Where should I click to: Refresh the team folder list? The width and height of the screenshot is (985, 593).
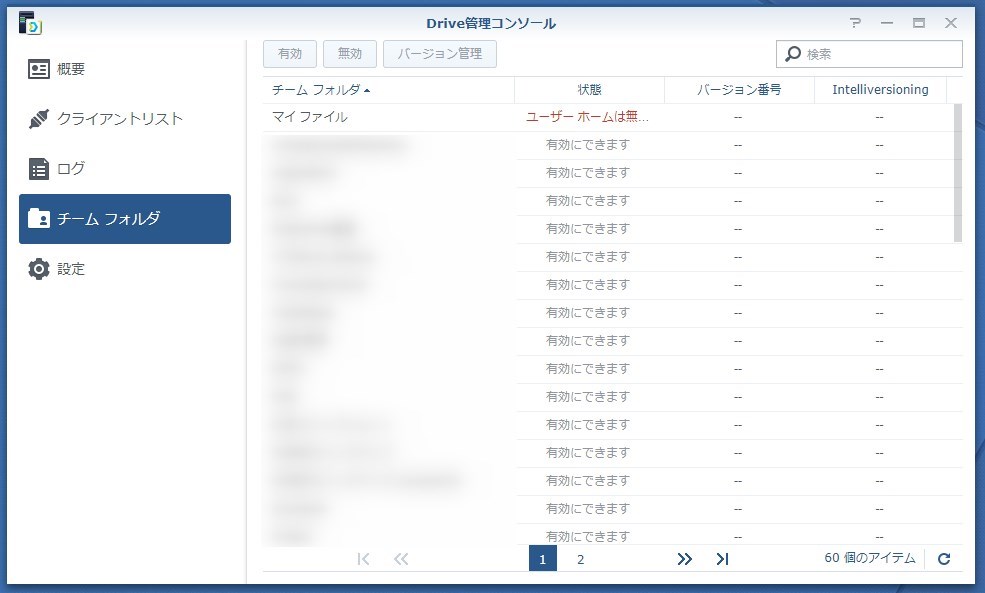pyautogui.click(x=944, y=559)
